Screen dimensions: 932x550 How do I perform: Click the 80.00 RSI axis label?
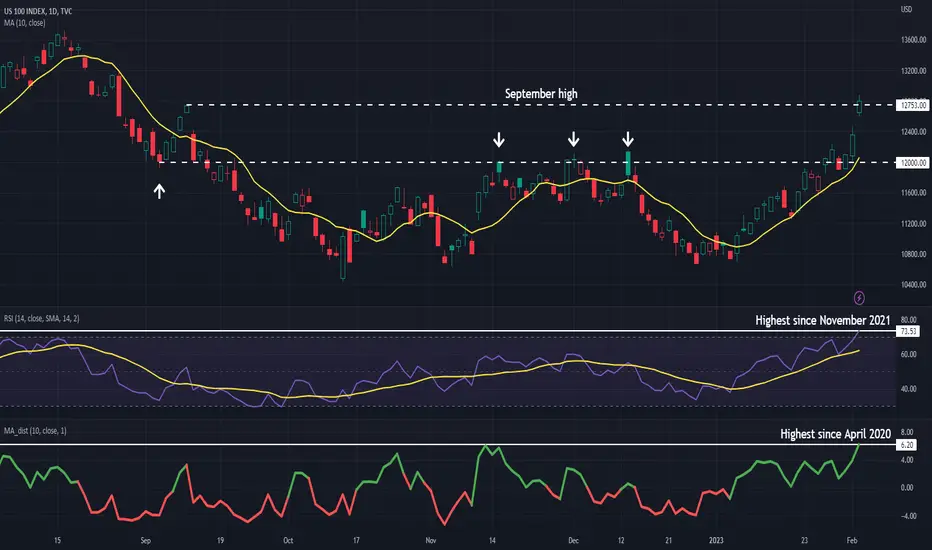coord(908,320)
